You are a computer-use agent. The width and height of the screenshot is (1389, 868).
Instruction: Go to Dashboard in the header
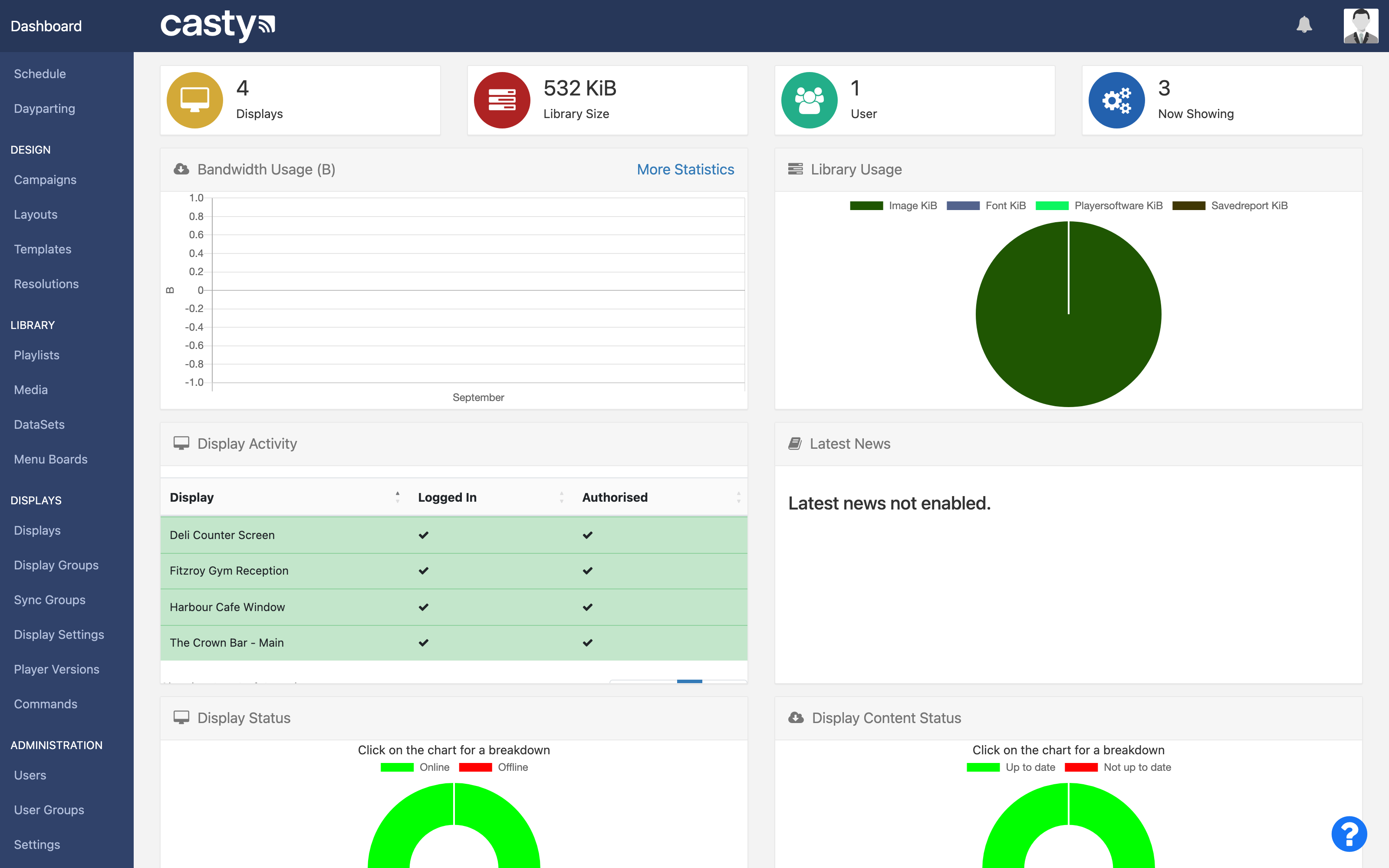pos(46,26)
